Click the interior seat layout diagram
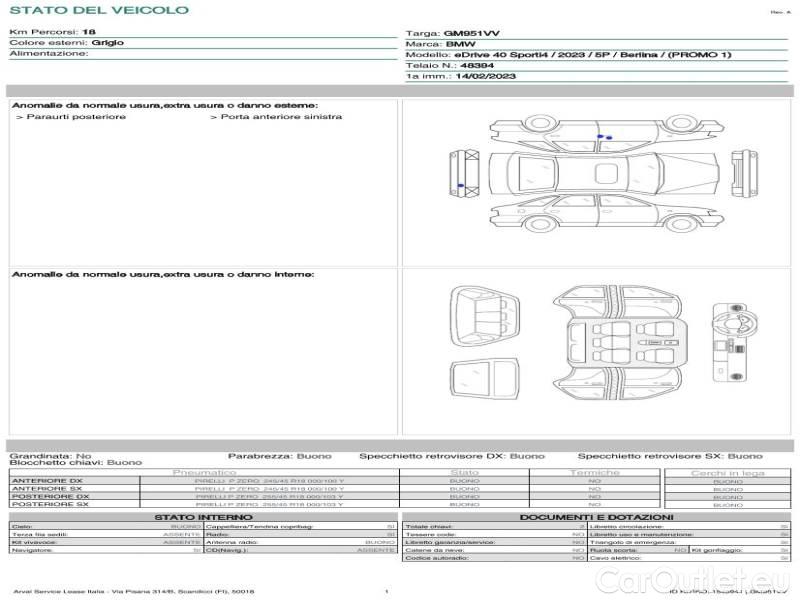The width and height of the screenshot is (800, 600). tap(617, 342)
